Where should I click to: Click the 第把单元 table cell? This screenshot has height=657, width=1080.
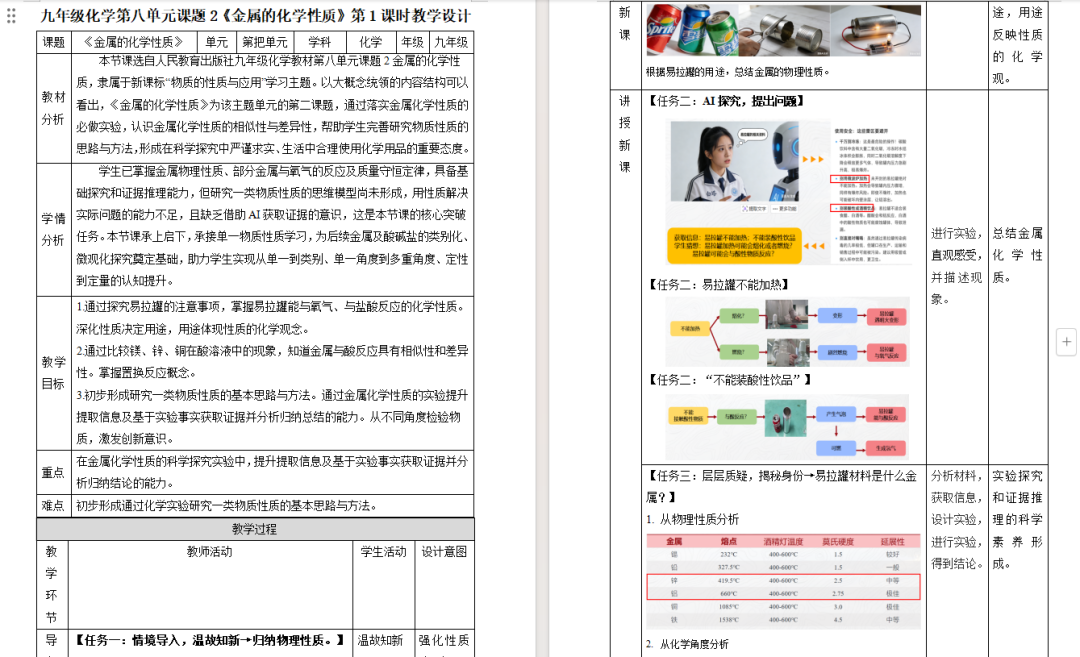264,42
